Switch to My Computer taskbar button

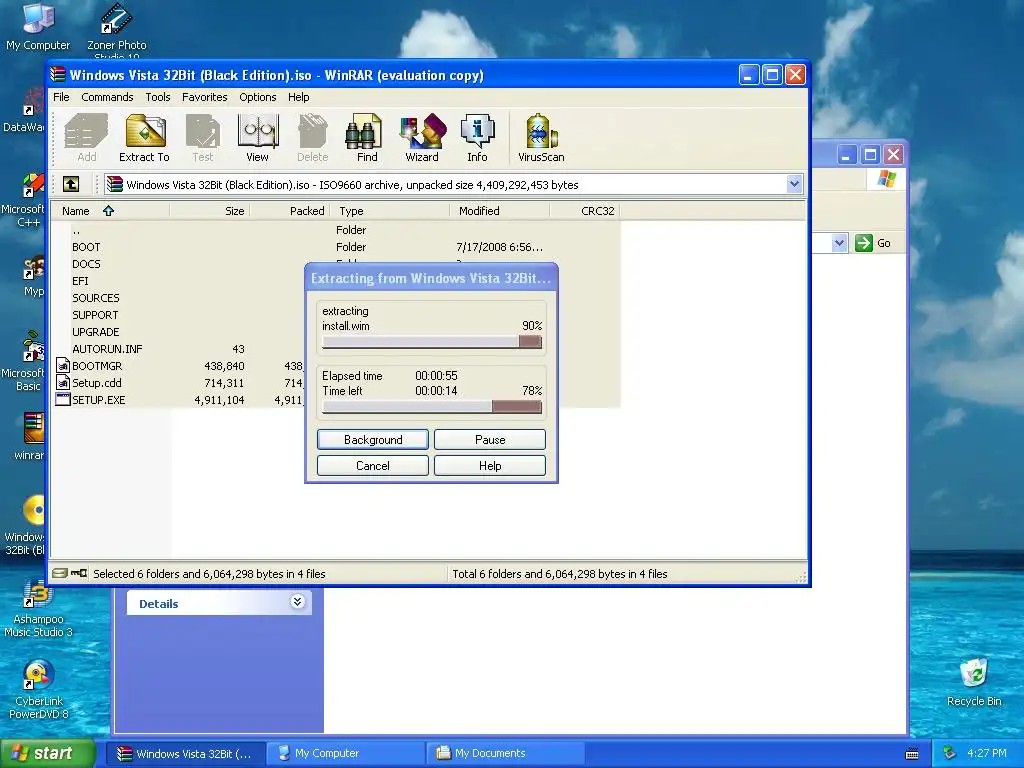point(345,753)
